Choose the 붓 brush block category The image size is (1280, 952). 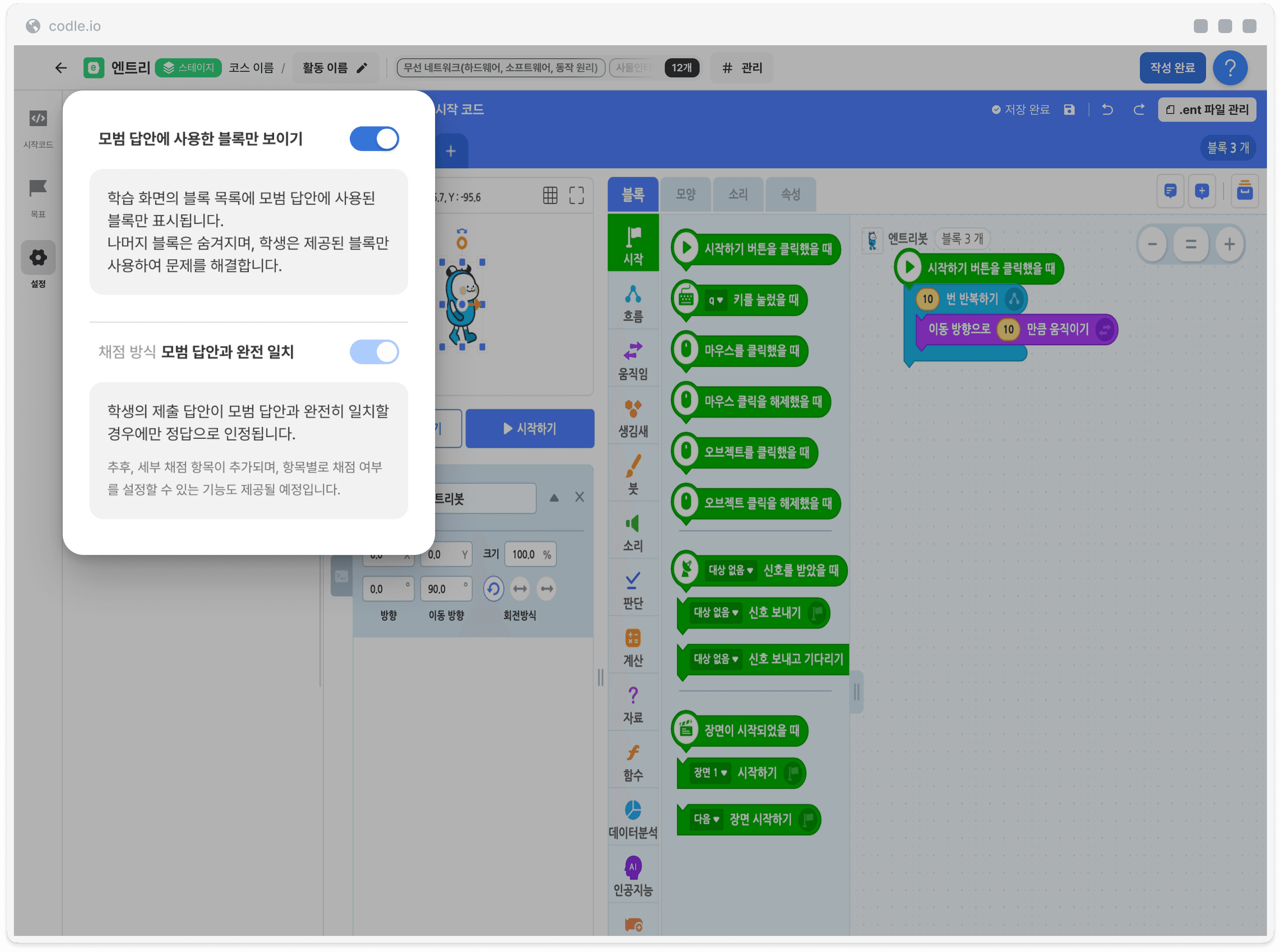[633, 475]
